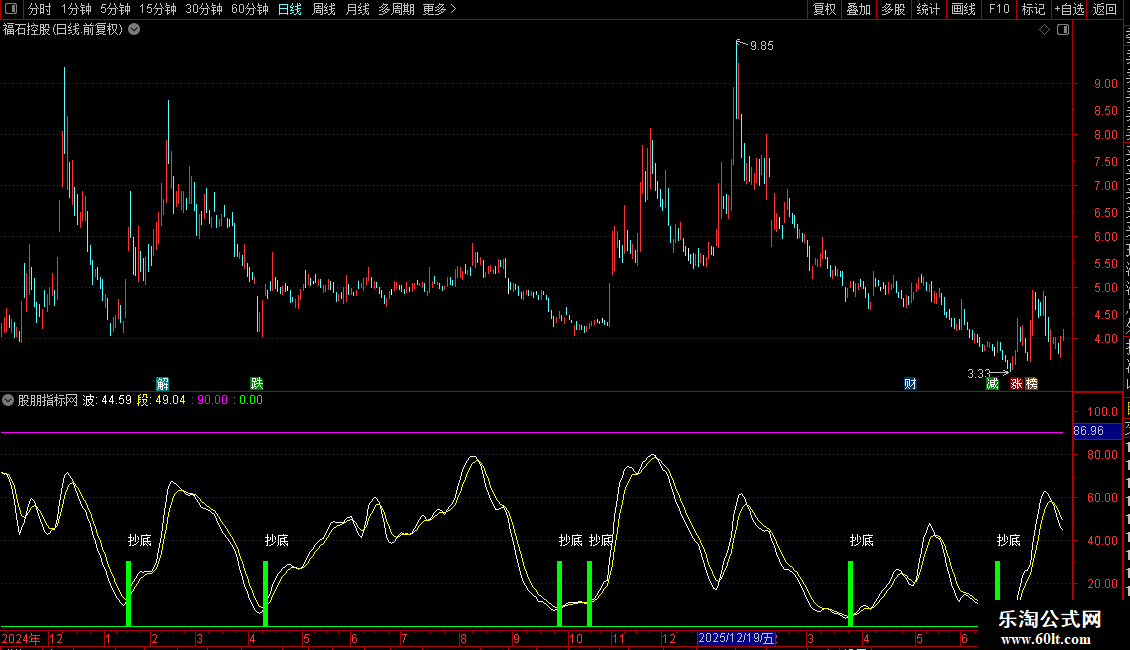Click the 叠加 overlay button

point(858,9)
